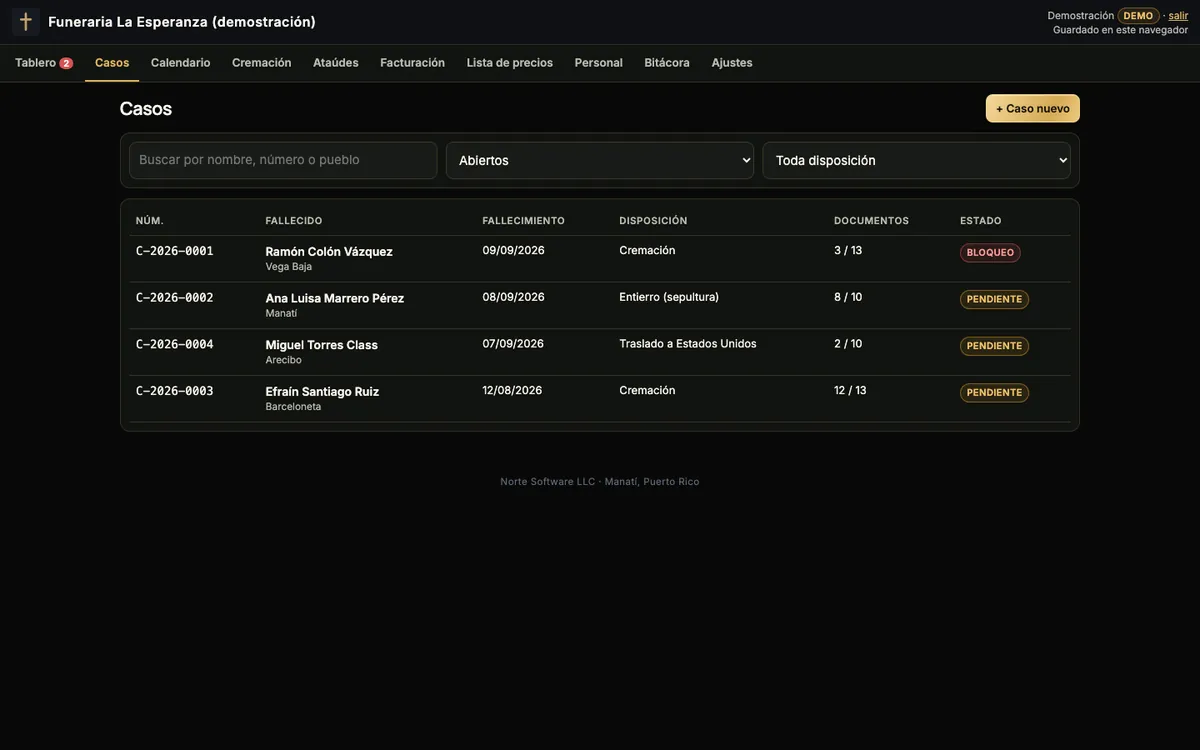Select Ana Luisa Marrero Pérez name
The image size is (1200, 750).
(335, 298)
